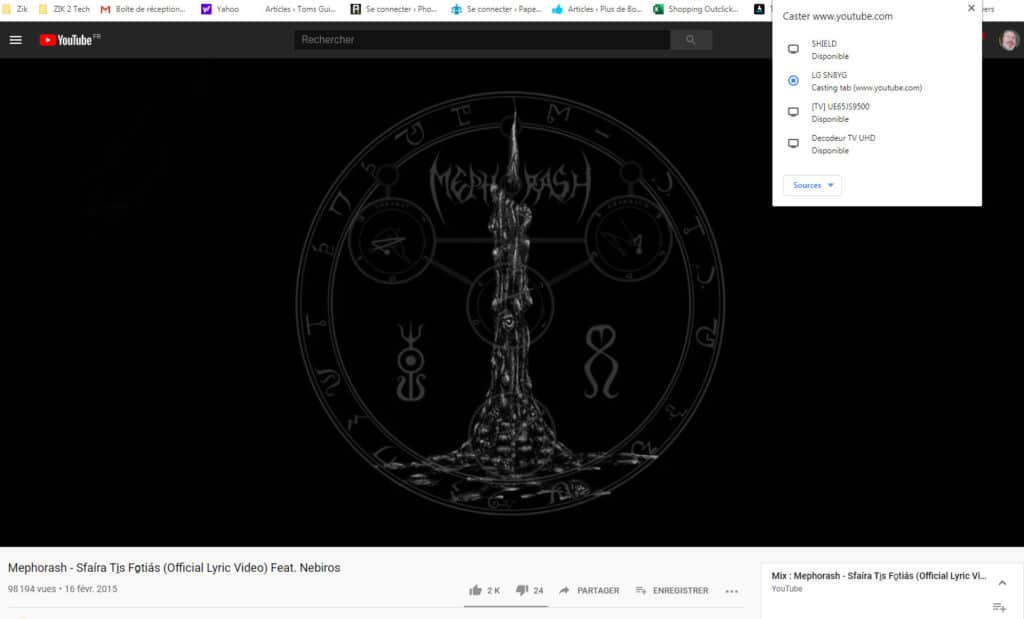Open the YouTube hamburger guide menu

(16, 40)
